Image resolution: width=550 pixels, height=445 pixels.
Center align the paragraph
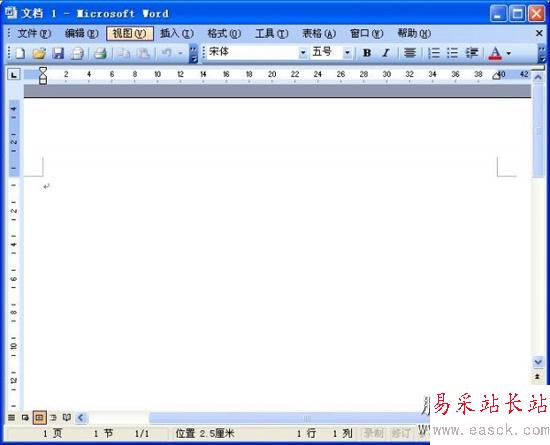410,53
